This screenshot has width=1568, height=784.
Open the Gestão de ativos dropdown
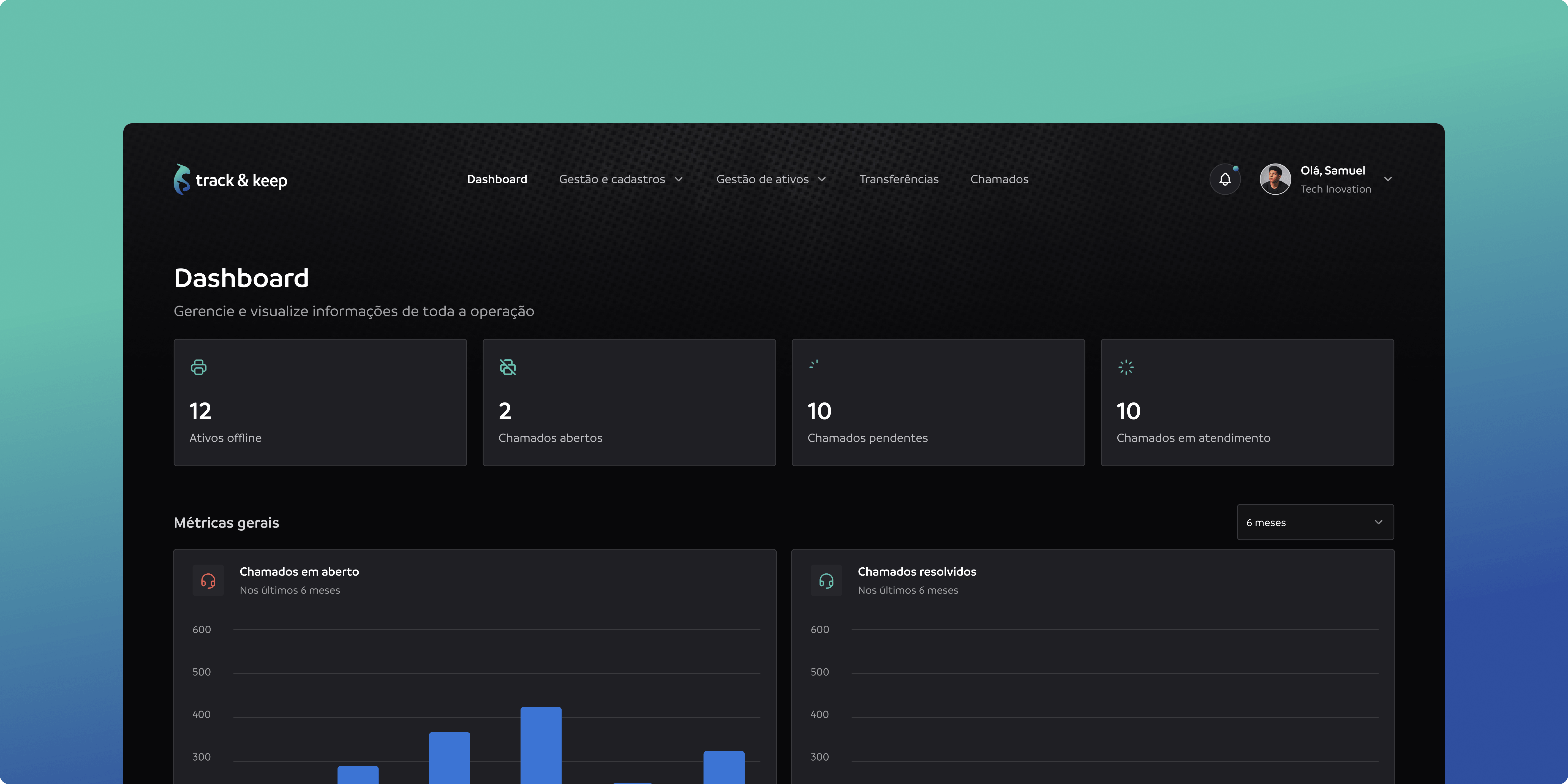coord(771,179)
